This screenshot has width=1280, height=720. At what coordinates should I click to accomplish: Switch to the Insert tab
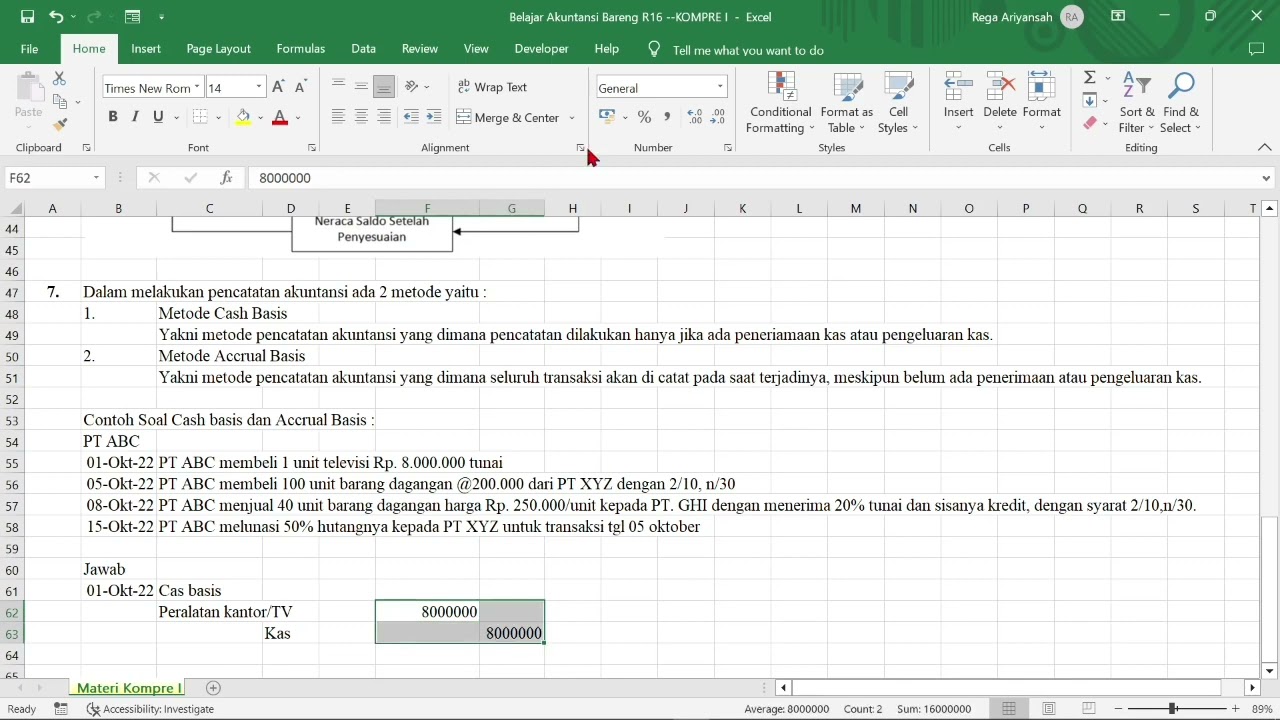(146, 49)
